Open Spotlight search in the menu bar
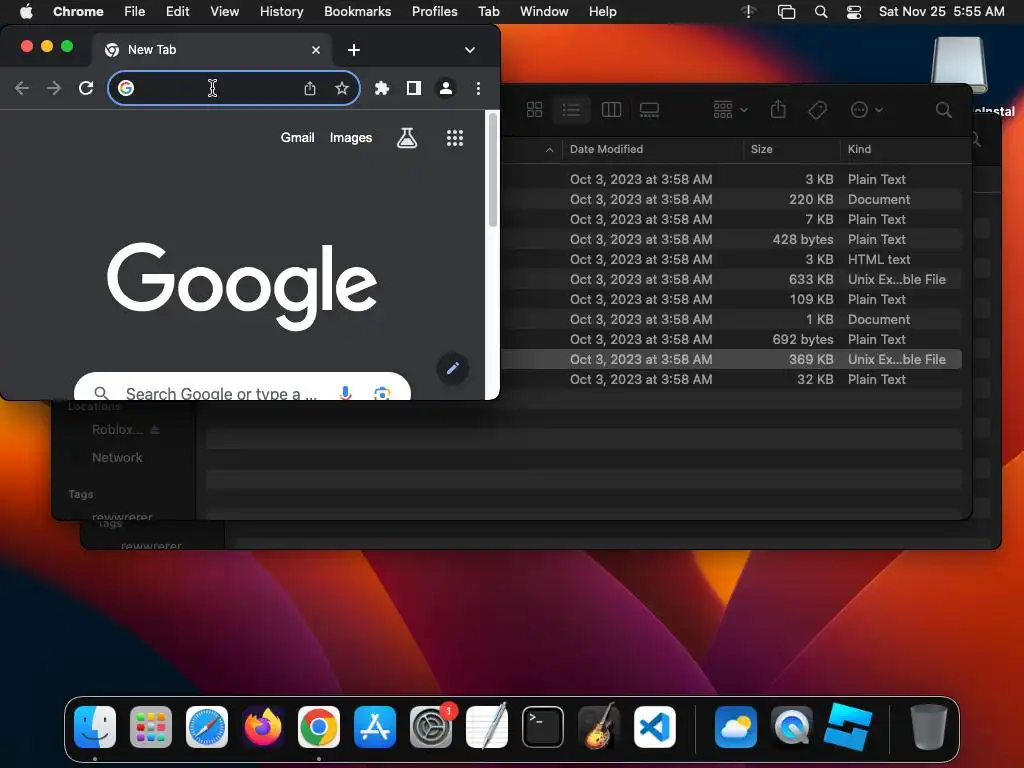 tap(821, 12)
